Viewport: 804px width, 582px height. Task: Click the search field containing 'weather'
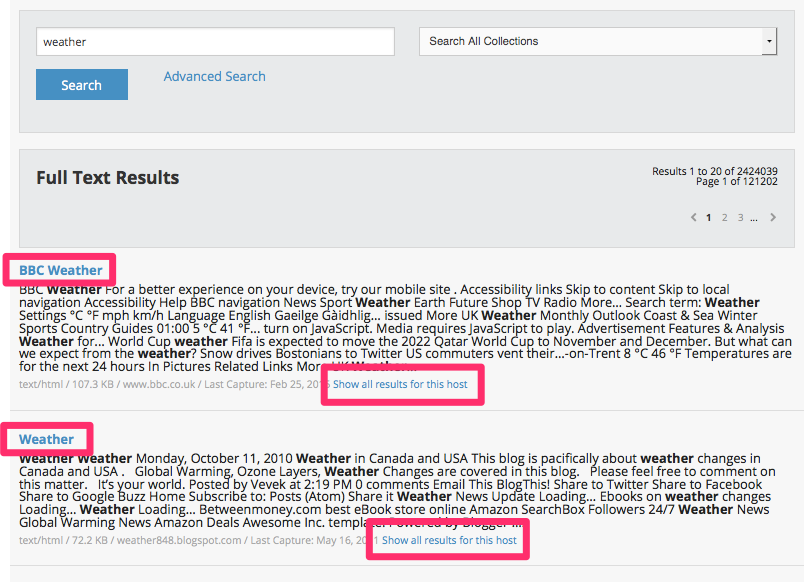pyautogui.click(x=215, y=42)
